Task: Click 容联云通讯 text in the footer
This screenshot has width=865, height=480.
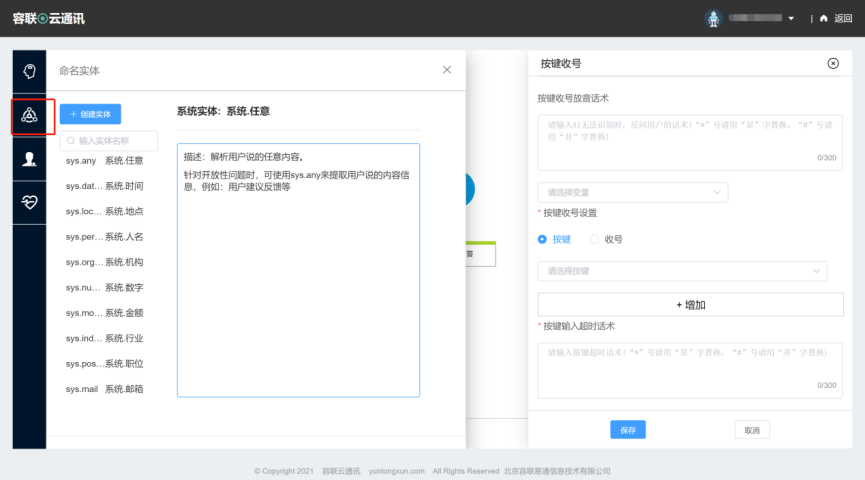Action: [341, 471]
